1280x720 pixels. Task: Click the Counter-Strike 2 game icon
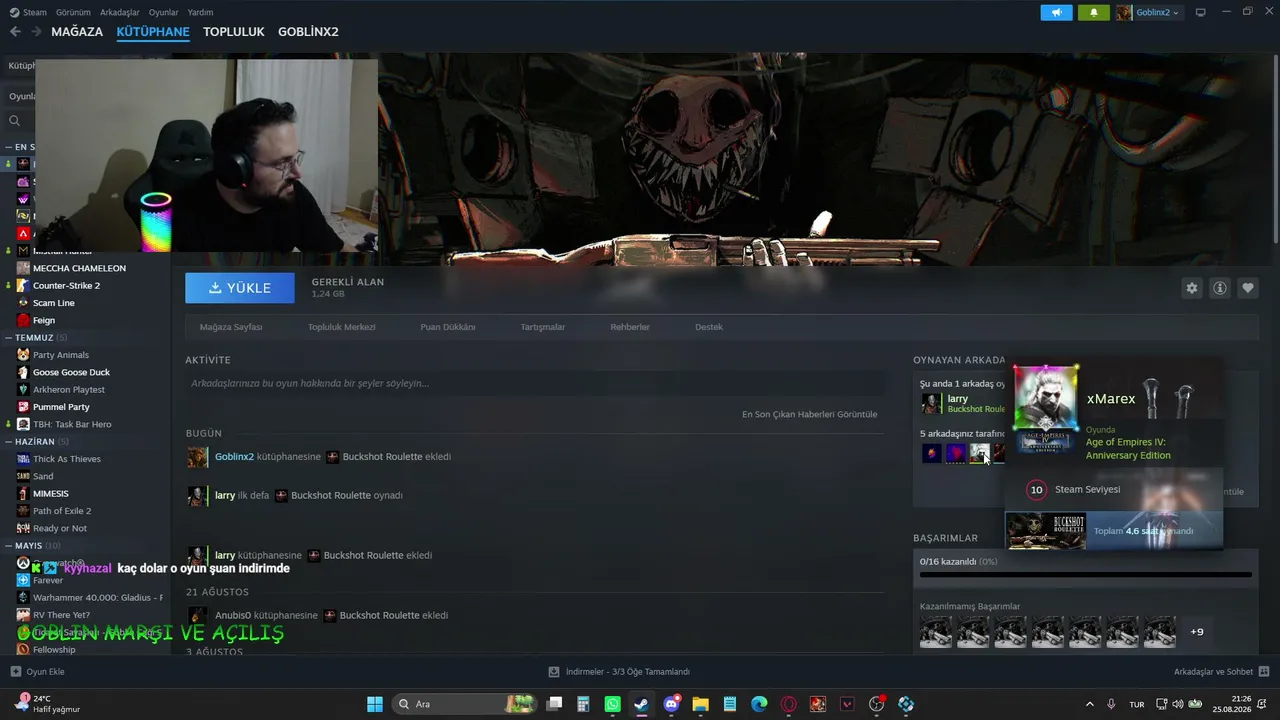tap(23, 285)
